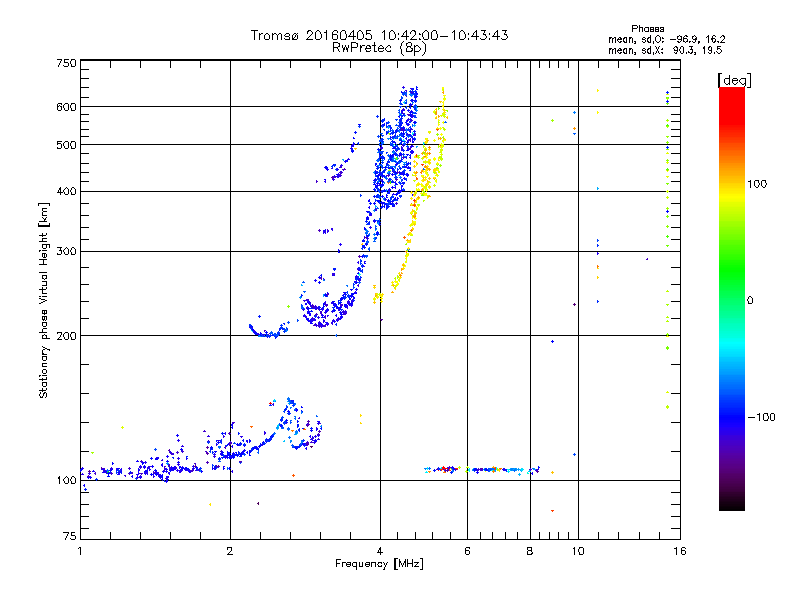Click the y-axis tick label '600'
The width and height of the screenshot is (800, 600).
66,107
